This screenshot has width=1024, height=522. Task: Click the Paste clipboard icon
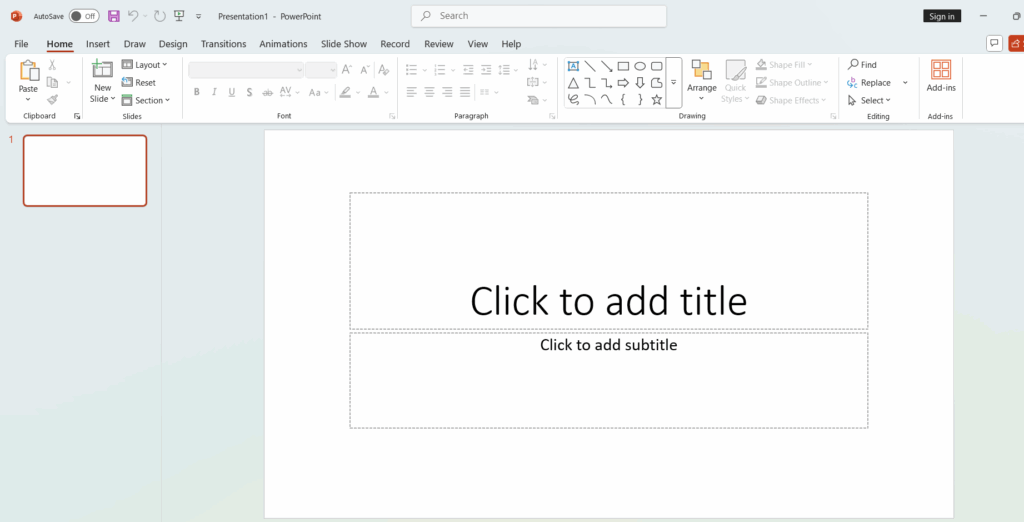pyautogui.click(x=28, y=71)
